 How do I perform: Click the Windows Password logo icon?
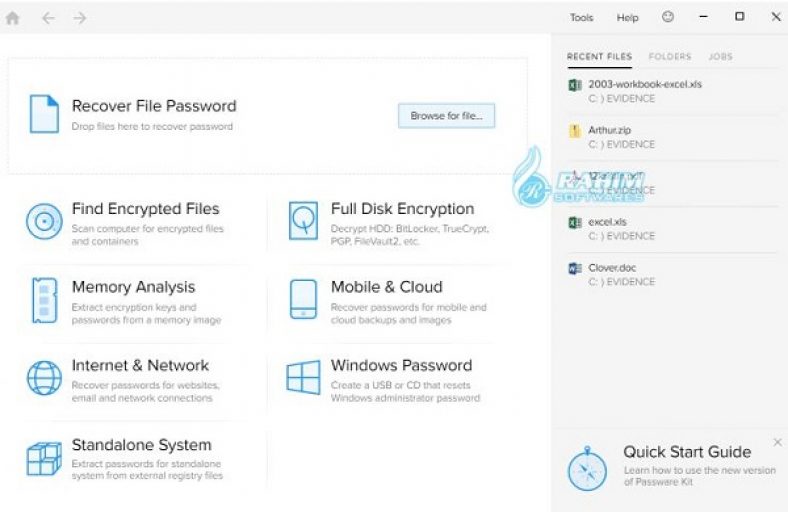(303, 377)
